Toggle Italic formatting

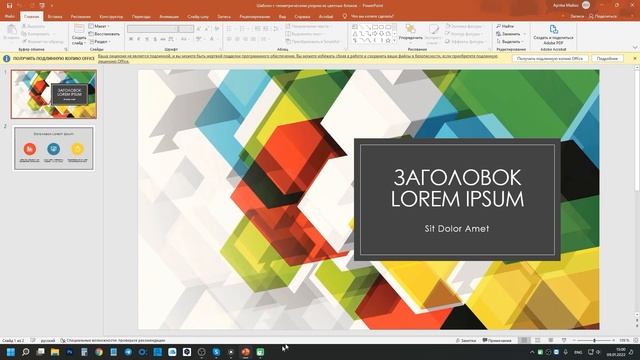click(139, 39)
